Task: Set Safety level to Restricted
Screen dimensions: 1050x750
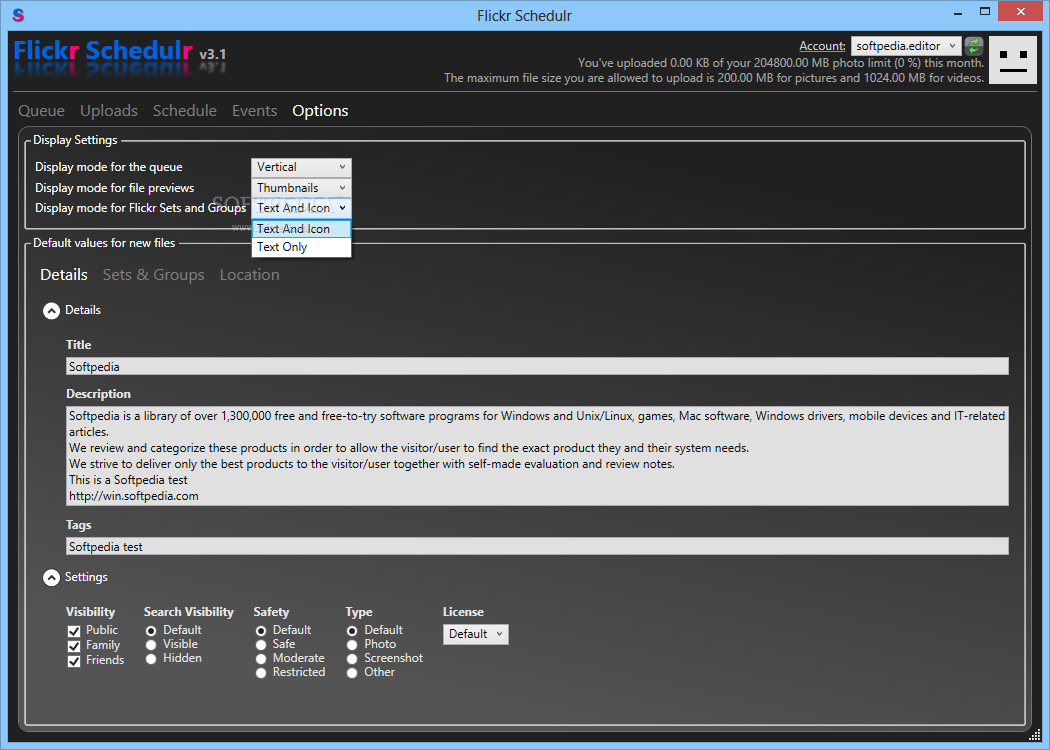Action: click(260, 673)
